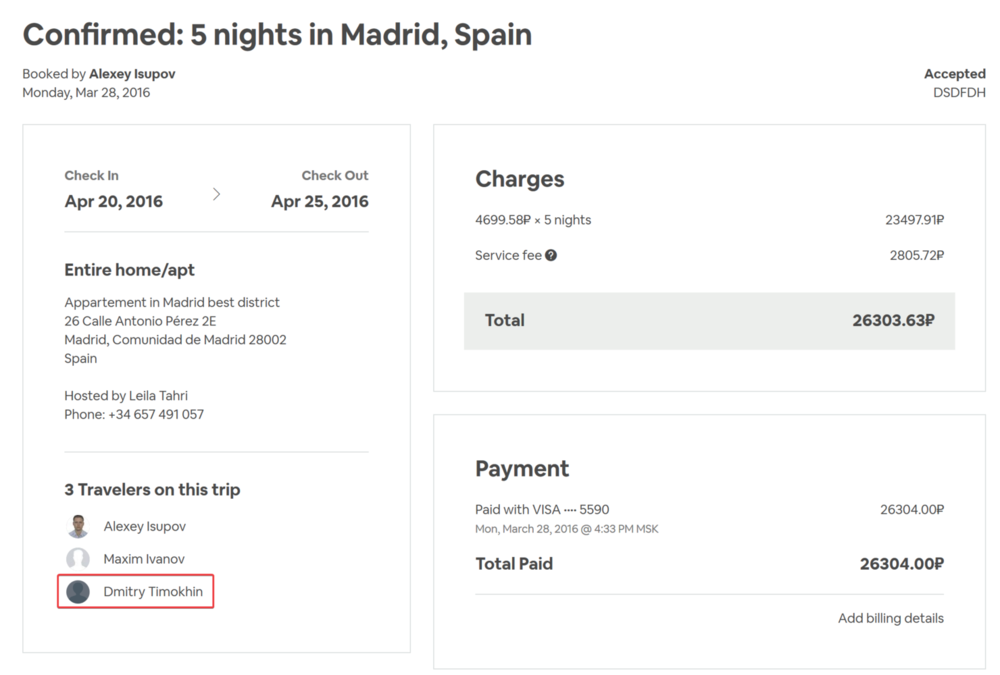Click the Service fee help question-mark icon

tap(551, 255)
